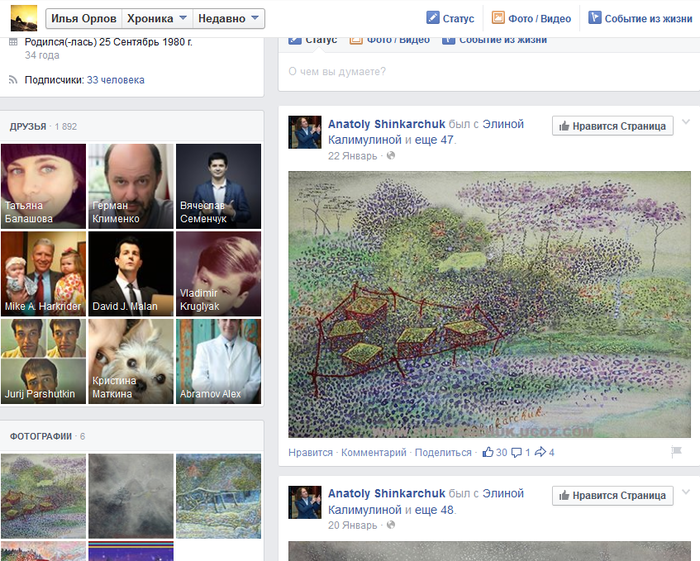This screenshot has height=561, width=700.
Task: Click the Илья Орлов name button
Action: pyautogui.click(x=84, y=18)
